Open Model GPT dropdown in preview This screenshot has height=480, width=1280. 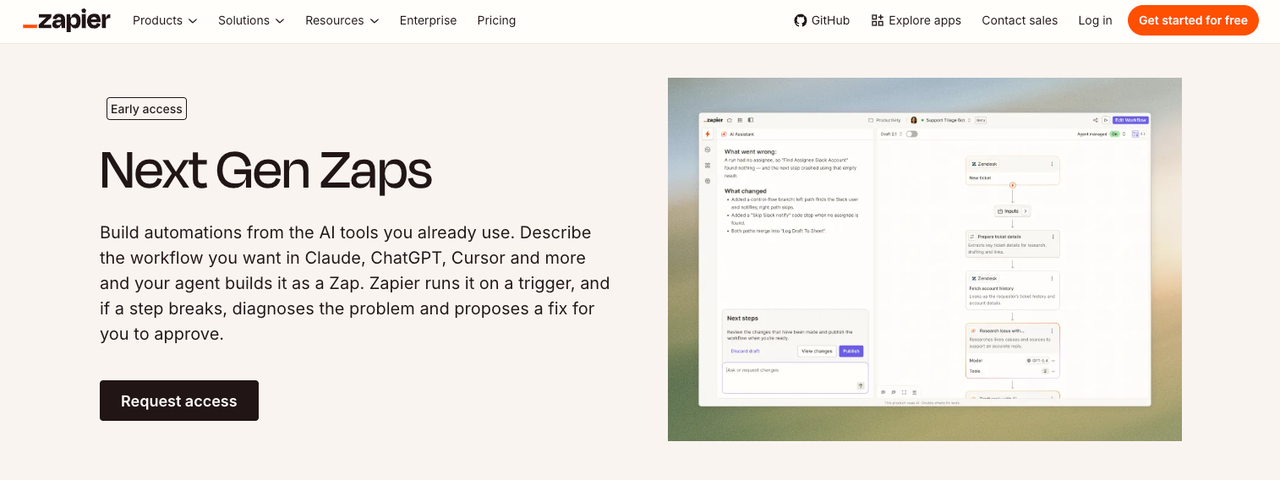(x=1040, y=360)
